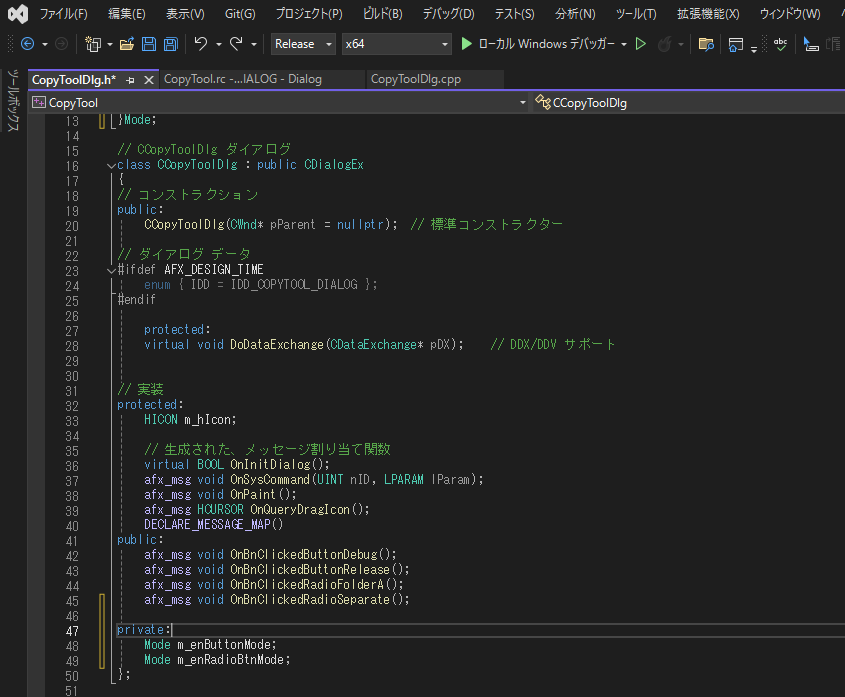Switch to the CopyTool.rc Dialog tab
The width and height of the screenshot is (845, 697).
point(242,79)
